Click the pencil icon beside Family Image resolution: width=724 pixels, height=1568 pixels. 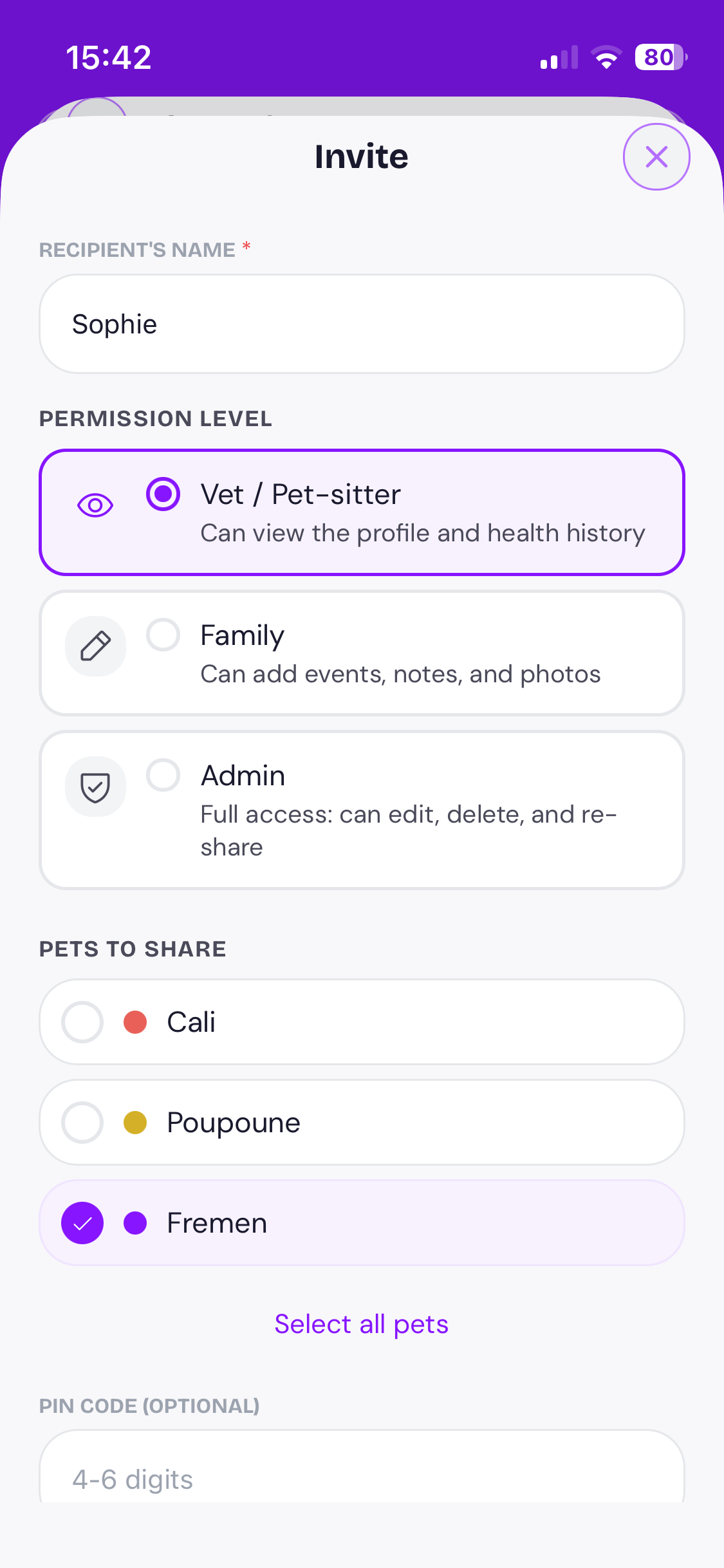95,646
